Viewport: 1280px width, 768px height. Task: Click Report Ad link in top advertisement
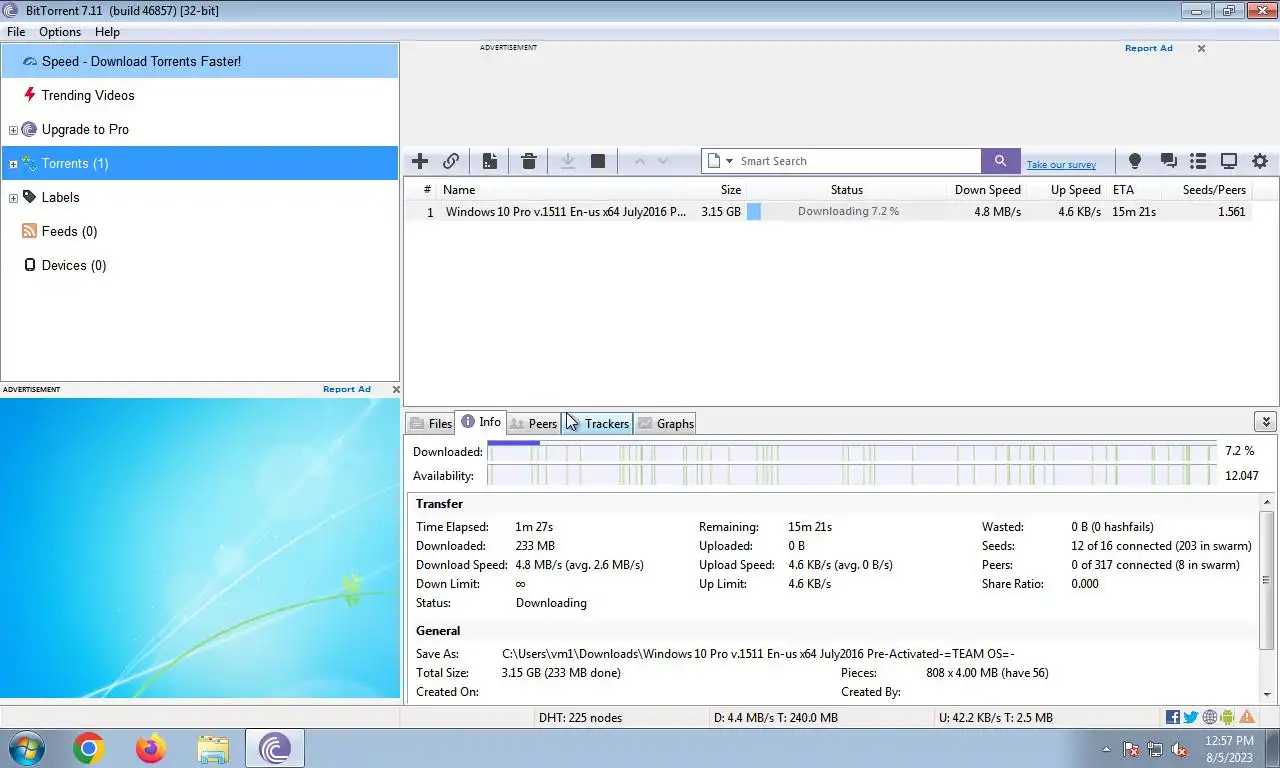tap(1148, 48)
